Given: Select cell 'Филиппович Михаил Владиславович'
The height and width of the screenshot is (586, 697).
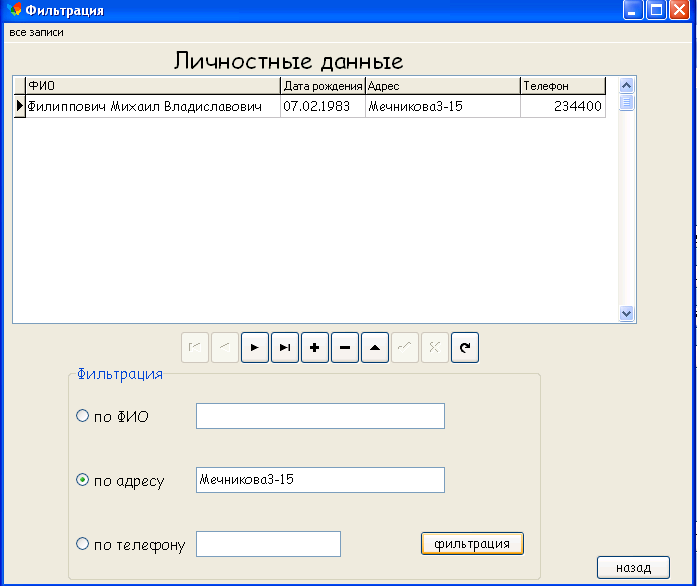Looking at the screenshot, I should click(153, 106).
